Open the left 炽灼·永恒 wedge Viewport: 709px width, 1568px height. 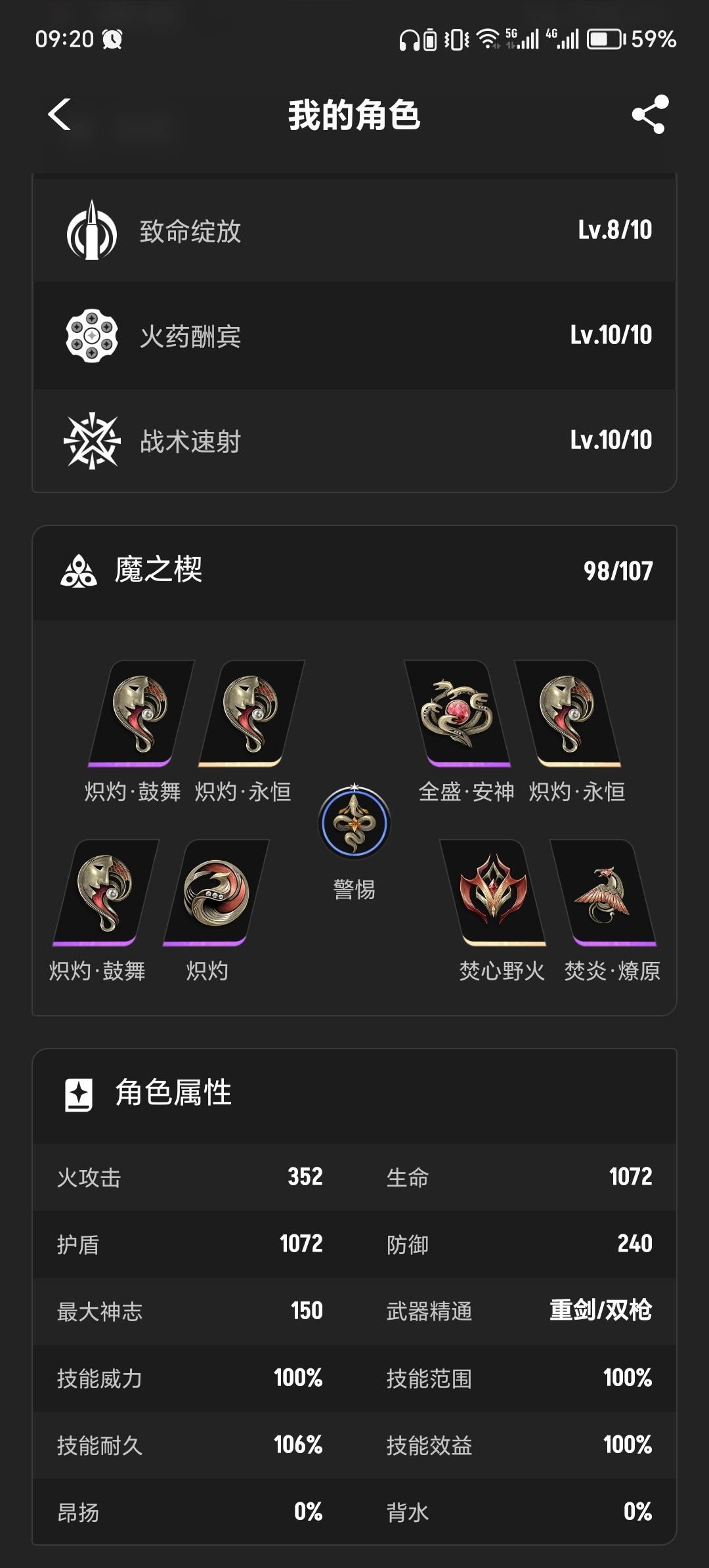tap(251, 714)
